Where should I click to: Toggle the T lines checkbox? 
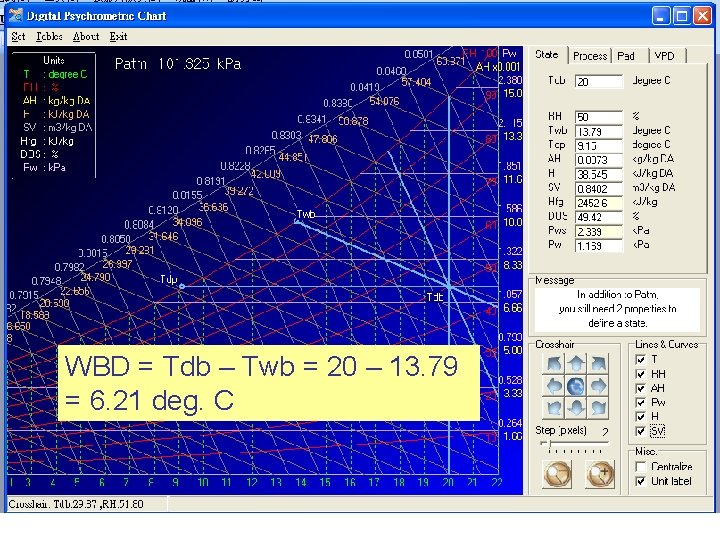641,359
